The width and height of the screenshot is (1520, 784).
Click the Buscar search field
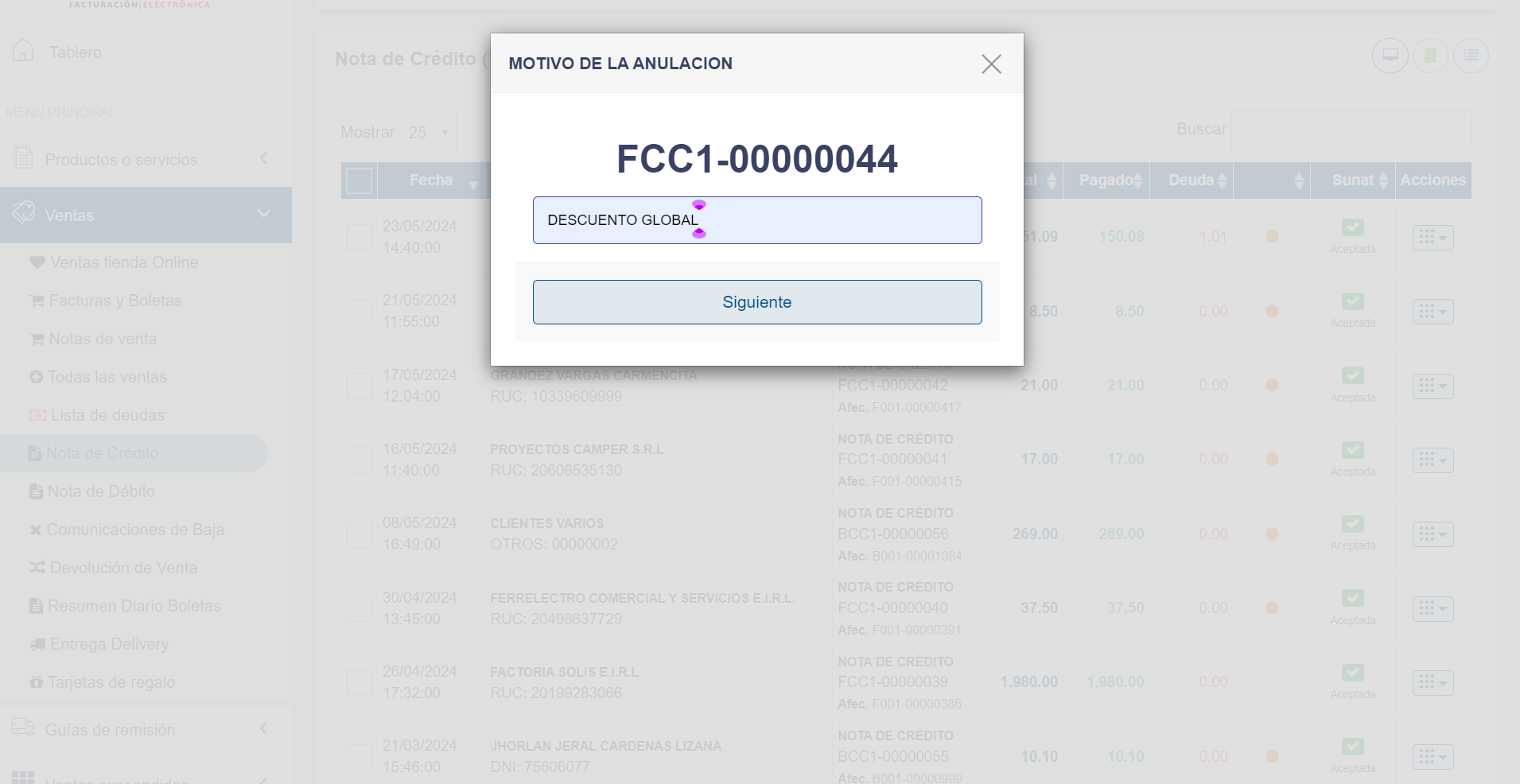coord(1351,130)
